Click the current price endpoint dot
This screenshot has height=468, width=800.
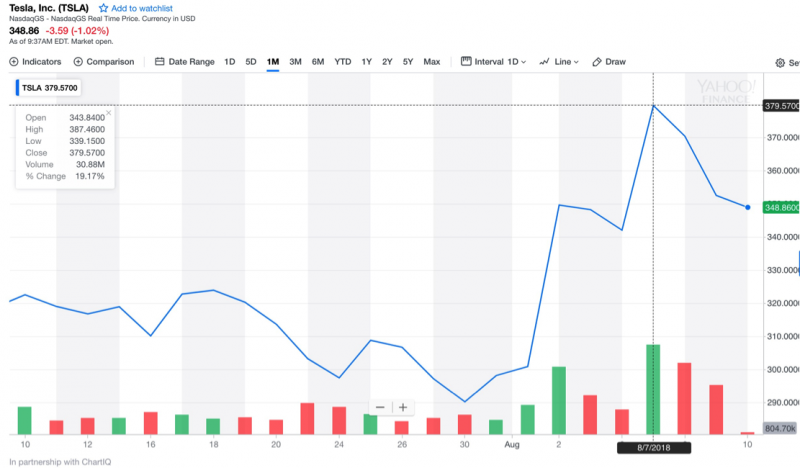tap(747, 207)
